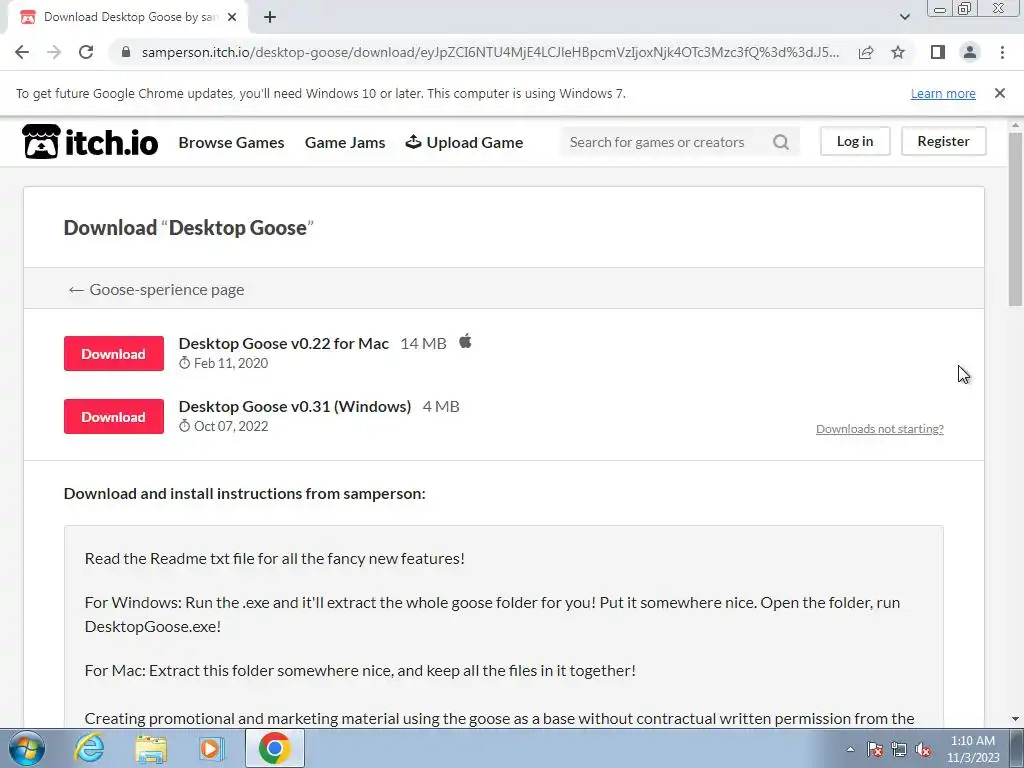Viewport: 1024px width, 768px height.
Task: Open the tab search chevron
Action: (x=904, y=17)
